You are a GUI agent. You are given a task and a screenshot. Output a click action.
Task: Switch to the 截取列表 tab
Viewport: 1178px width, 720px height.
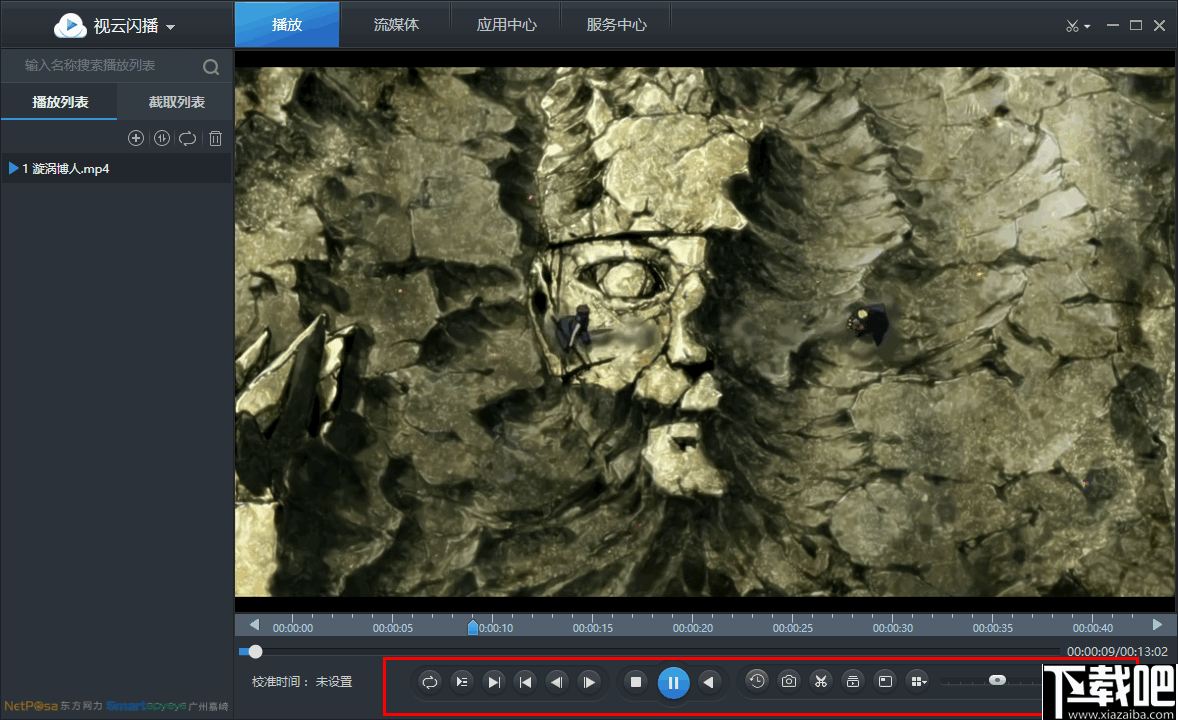(177, 101)
